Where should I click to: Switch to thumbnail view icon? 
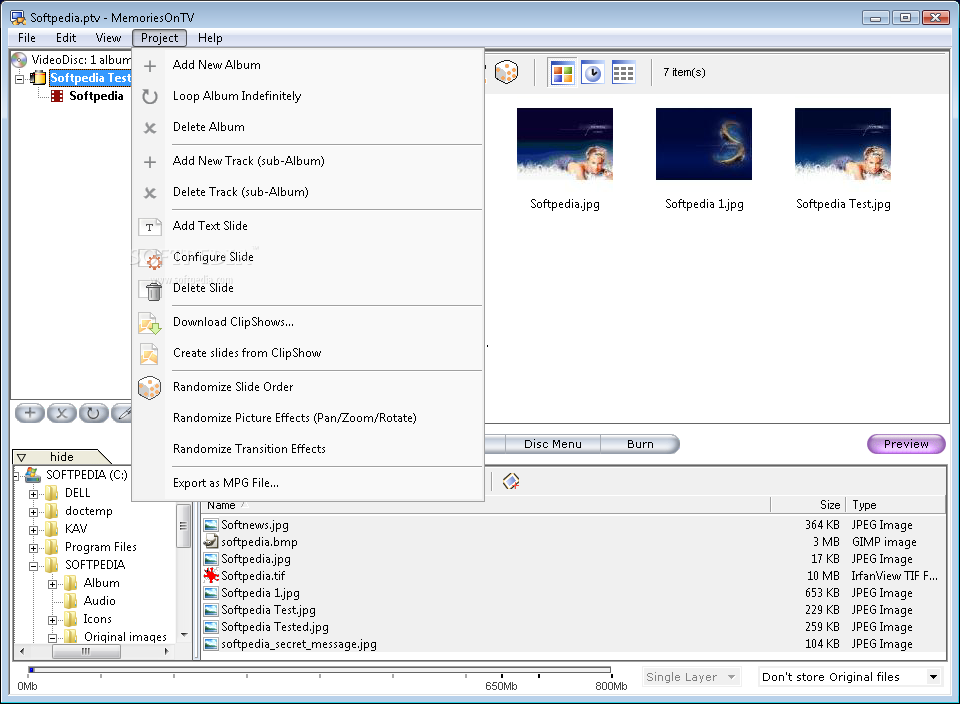coord(561,73)
